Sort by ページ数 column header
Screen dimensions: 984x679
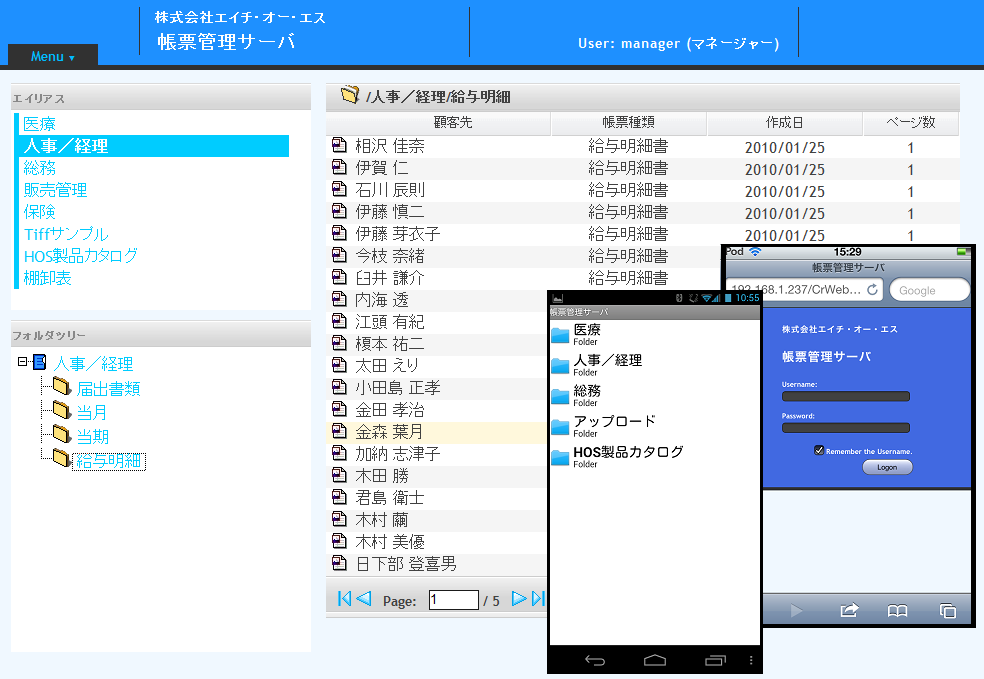pos(911,122)
